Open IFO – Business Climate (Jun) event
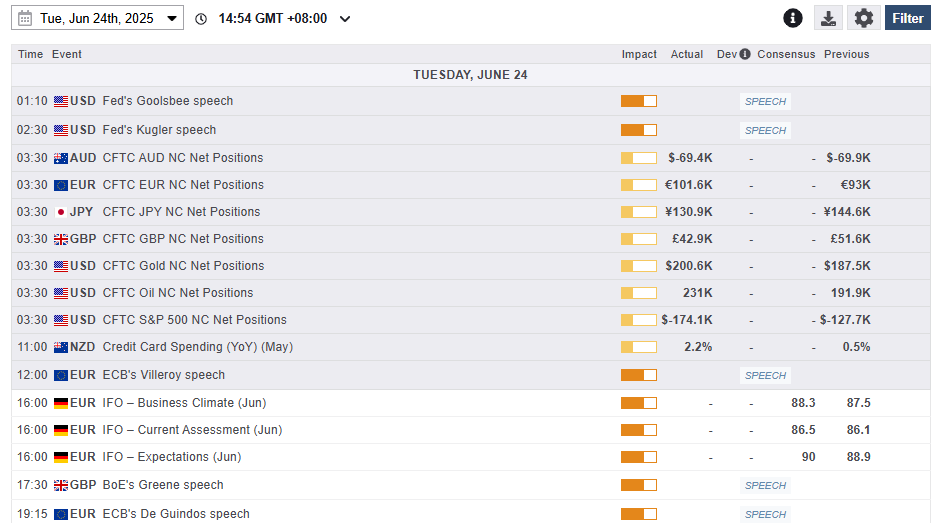 [x=184, y=403]
